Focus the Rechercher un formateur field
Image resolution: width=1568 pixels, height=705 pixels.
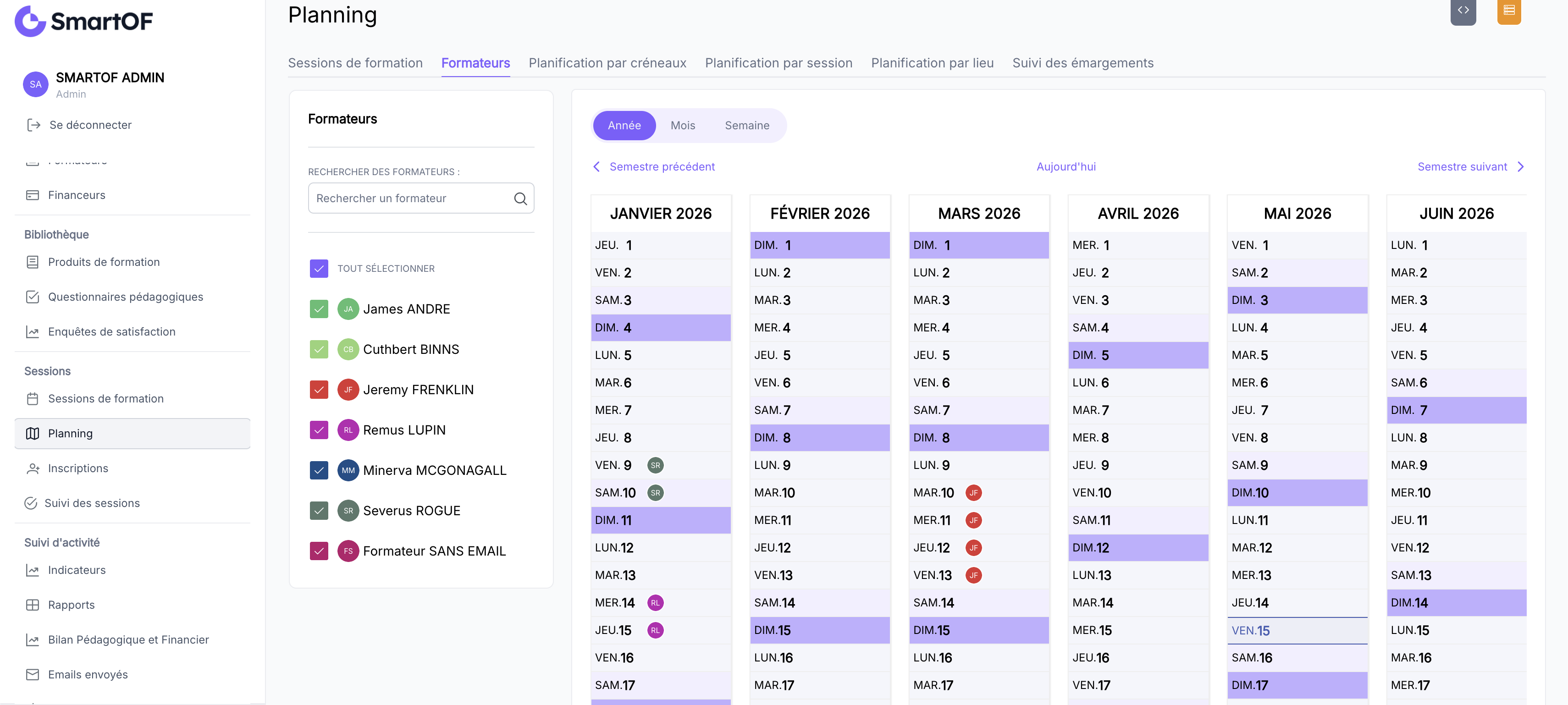(420, 198)
